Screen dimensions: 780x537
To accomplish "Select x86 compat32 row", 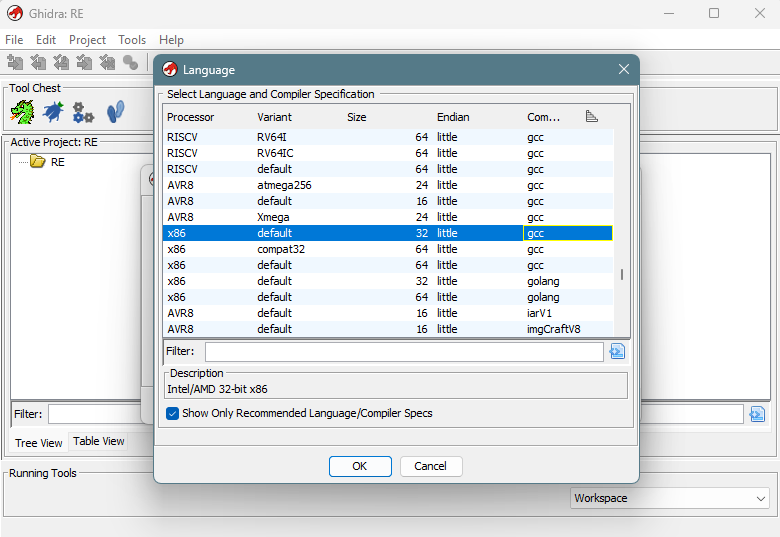I will [389, 249].
